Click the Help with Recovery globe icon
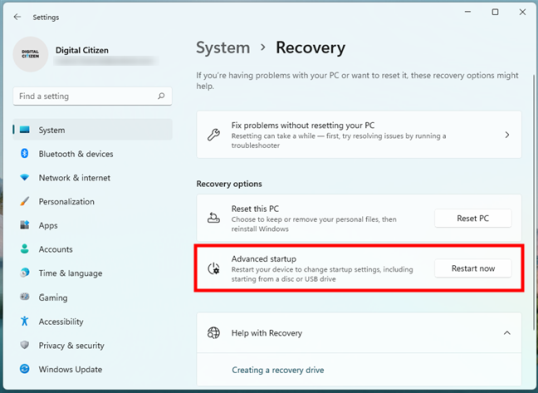 213,333
